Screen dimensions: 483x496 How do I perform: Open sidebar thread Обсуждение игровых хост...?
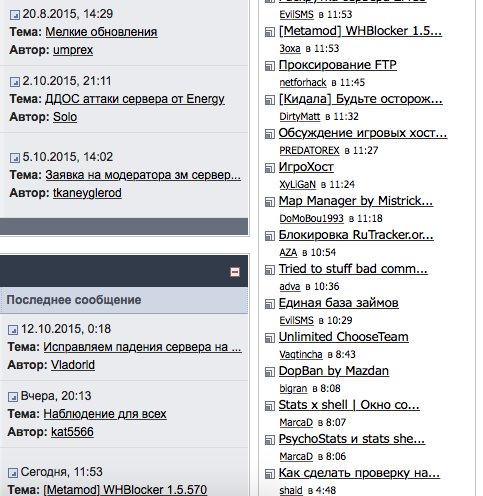(363, 133)
